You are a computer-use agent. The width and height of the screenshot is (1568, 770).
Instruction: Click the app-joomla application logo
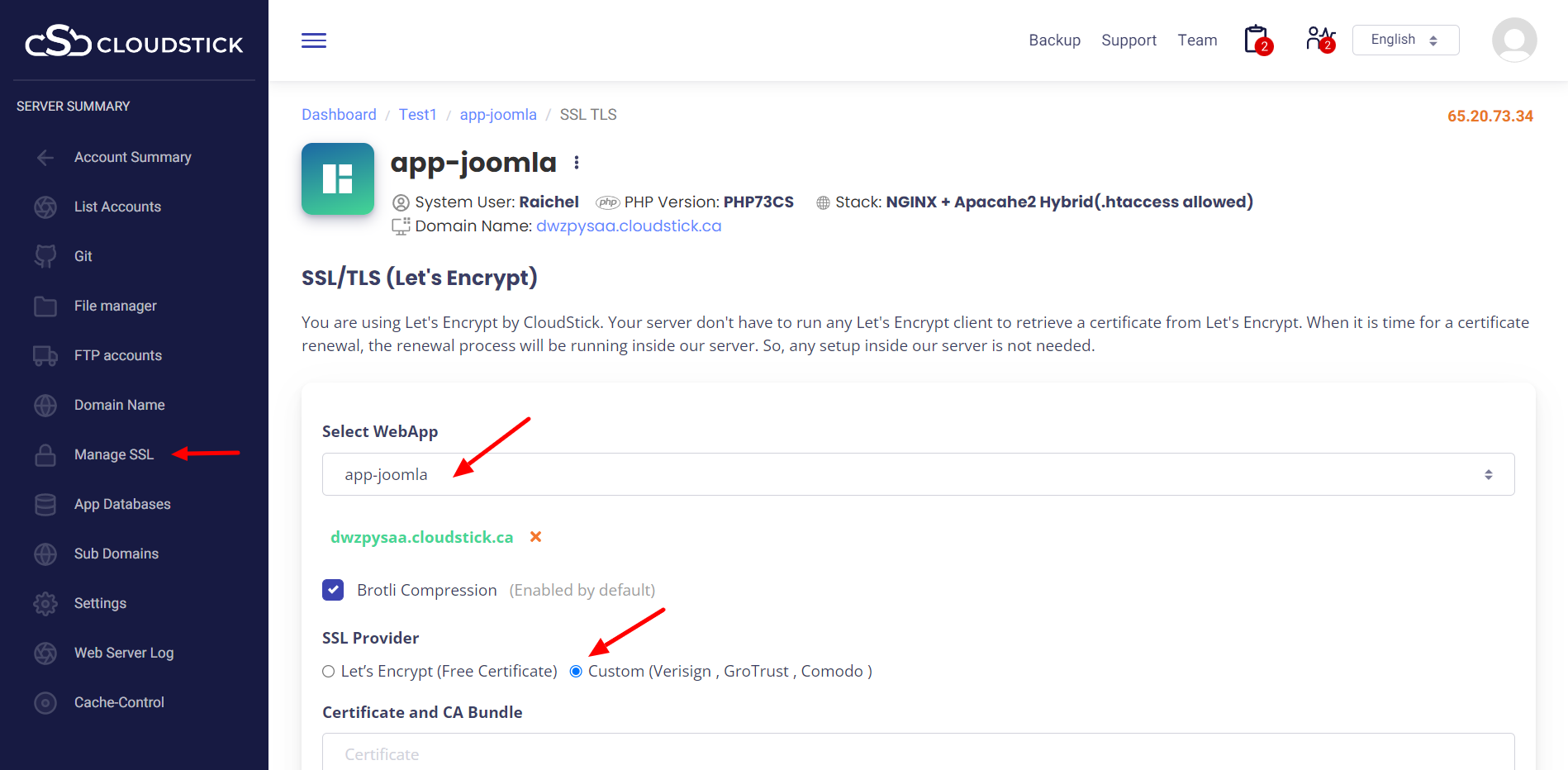337,178
